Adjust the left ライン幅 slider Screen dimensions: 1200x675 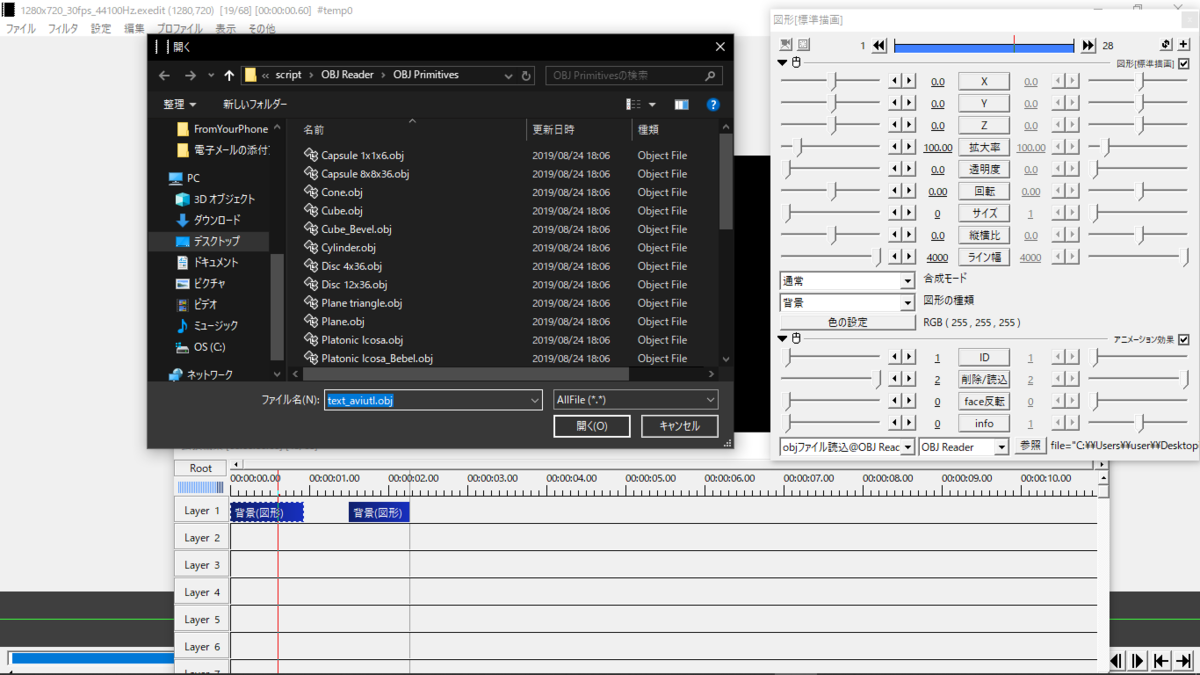pyautogui.click(x=831, y=257)
